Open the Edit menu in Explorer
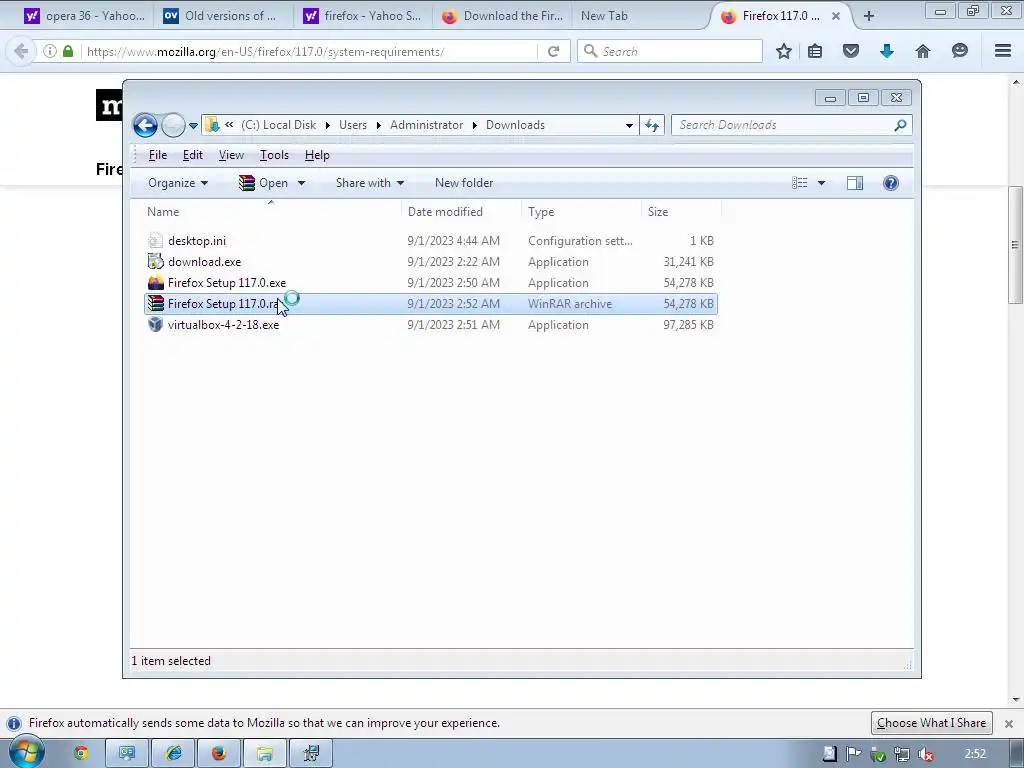1024x768 pixels. pyautogui.click(x=193, y=155)
